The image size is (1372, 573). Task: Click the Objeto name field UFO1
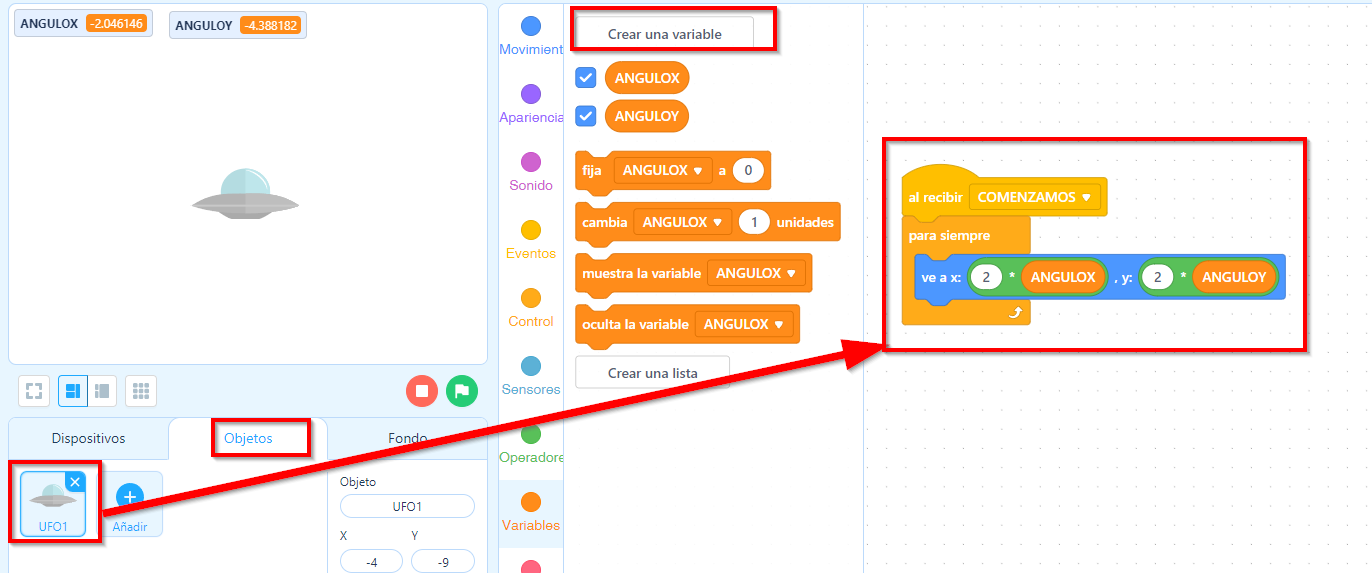(407, 506)
